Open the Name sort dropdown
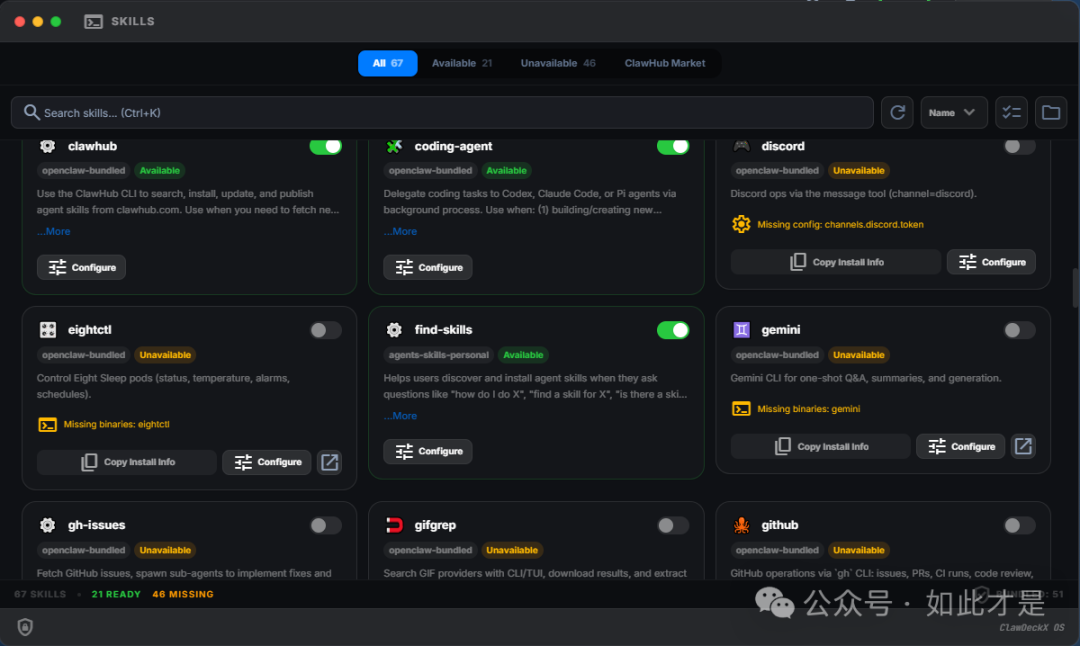Viewport: 1080px width, 646px height. coord(954,112)
